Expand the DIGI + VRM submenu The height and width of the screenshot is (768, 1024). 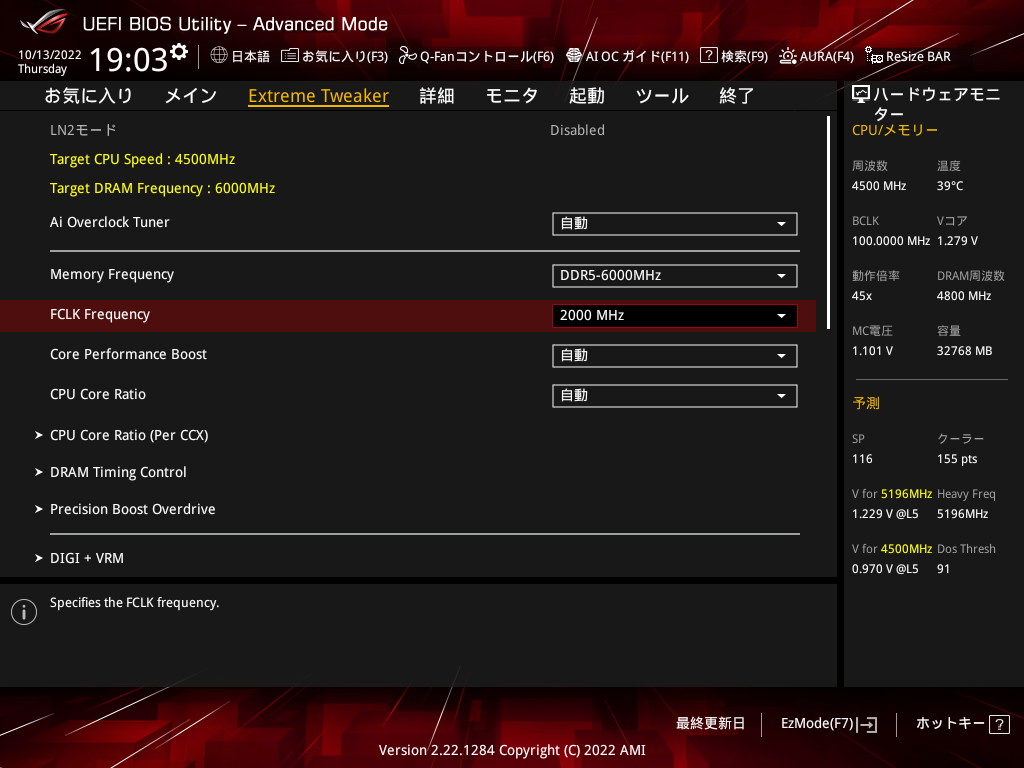tap(87, 558)
